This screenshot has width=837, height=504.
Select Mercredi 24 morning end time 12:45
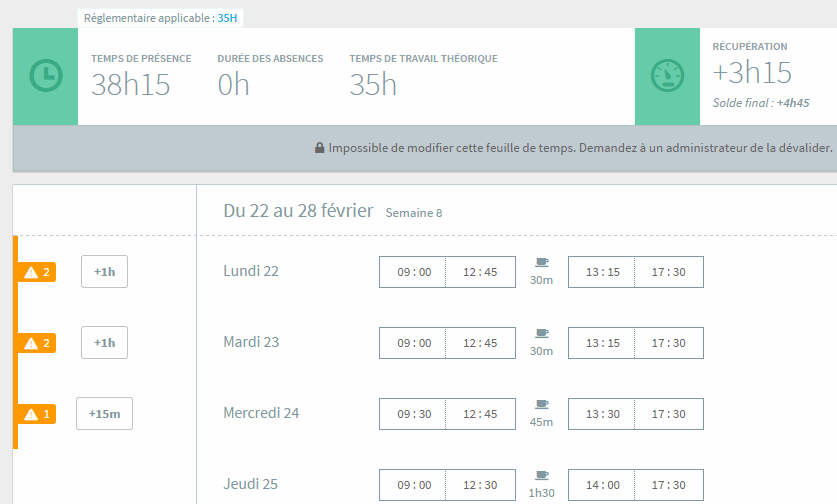[x=480, y=414]
